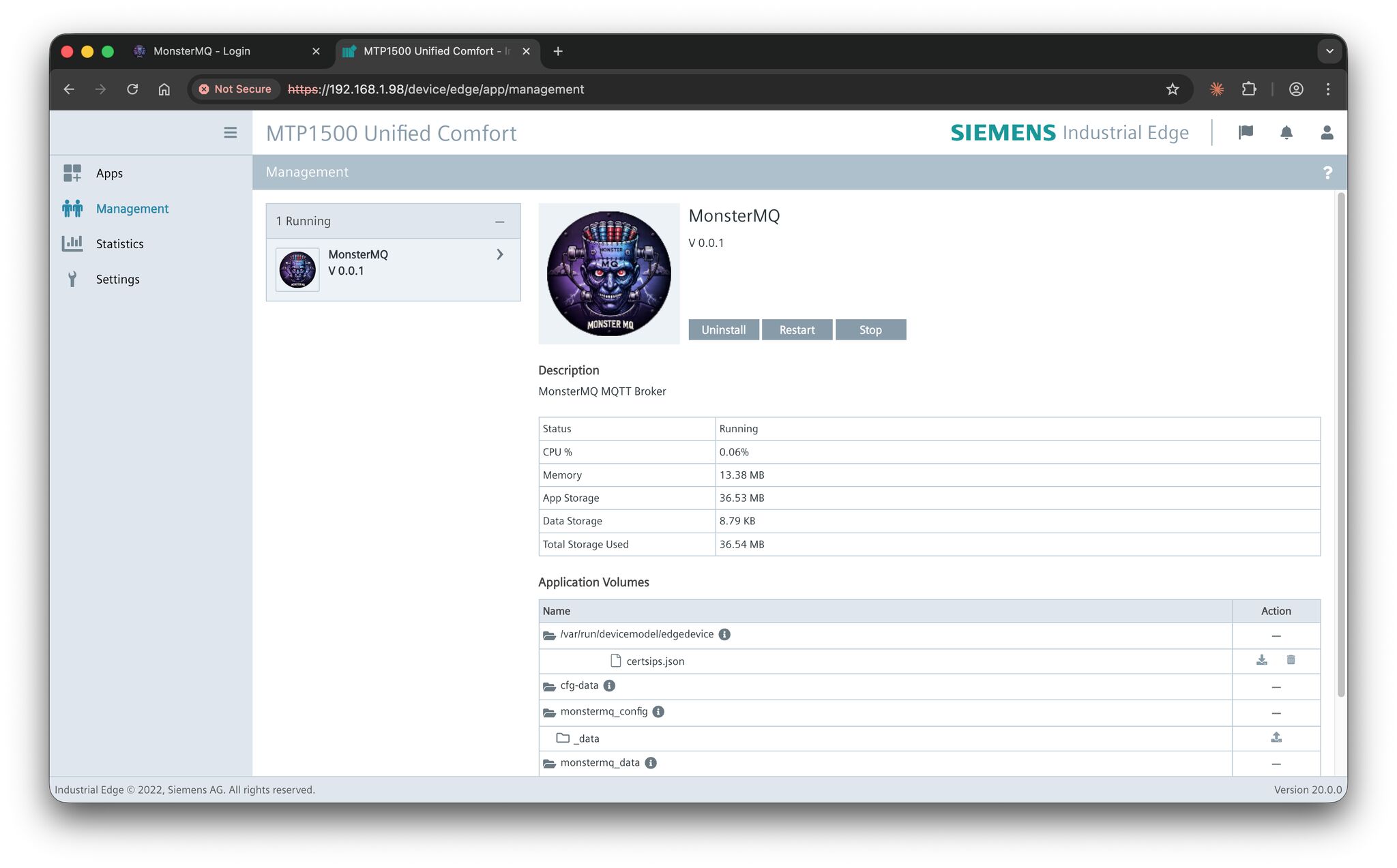The height and width of the screenshot is (868, 1397).
Task: Select the MTP1500 Unified Comfort tab
Action: (437, 51)
